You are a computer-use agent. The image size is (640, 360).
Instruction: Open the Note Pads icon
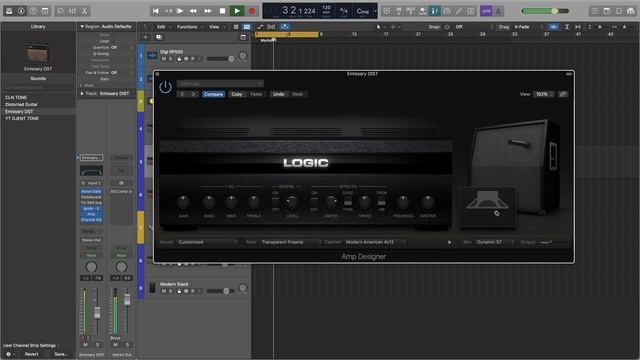[607, 11]
